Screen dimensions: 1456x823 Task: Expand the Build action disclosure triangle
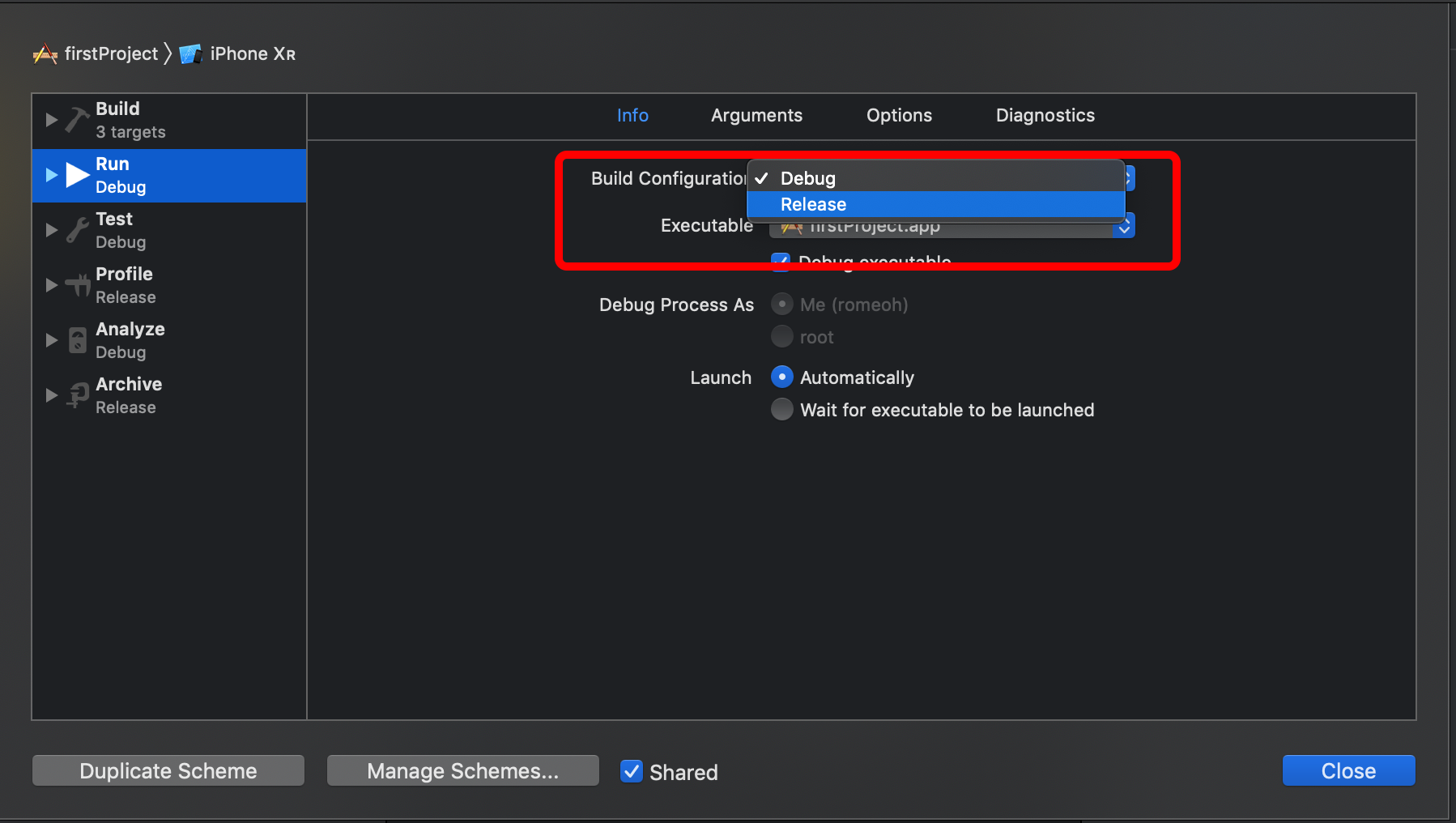pyautogui.click(x=52, y=120)
